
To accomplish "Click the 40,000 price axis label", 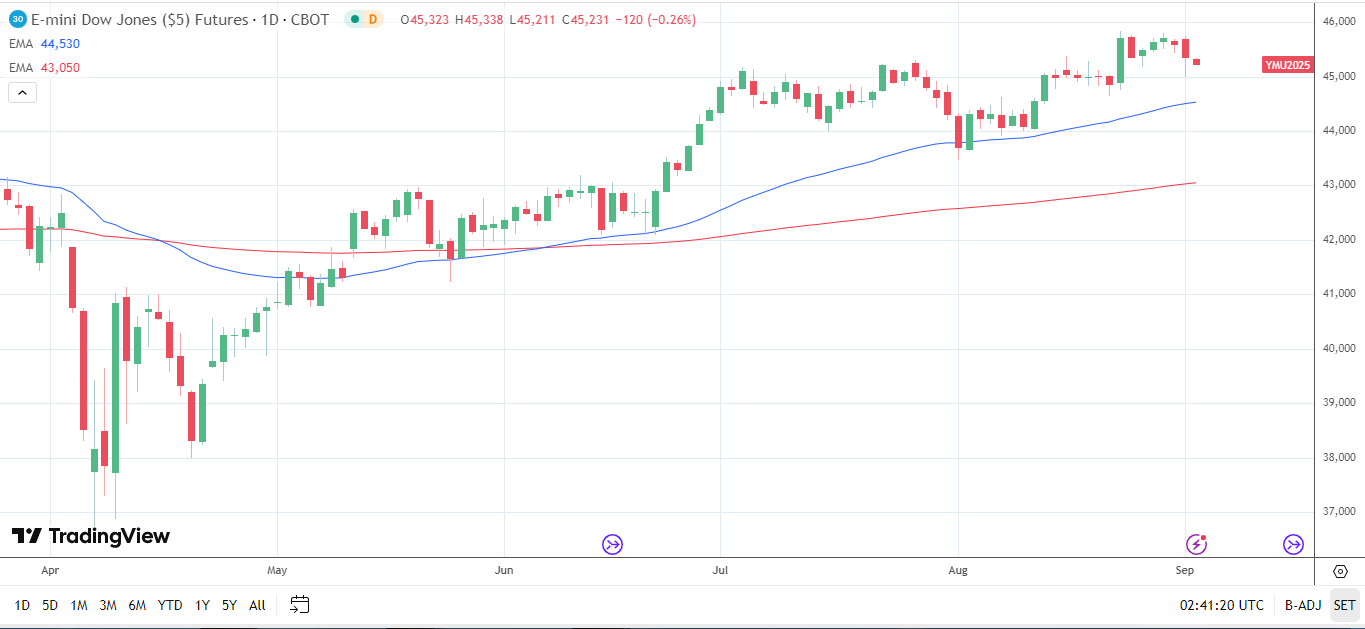I will click(x=1337, y=349).
